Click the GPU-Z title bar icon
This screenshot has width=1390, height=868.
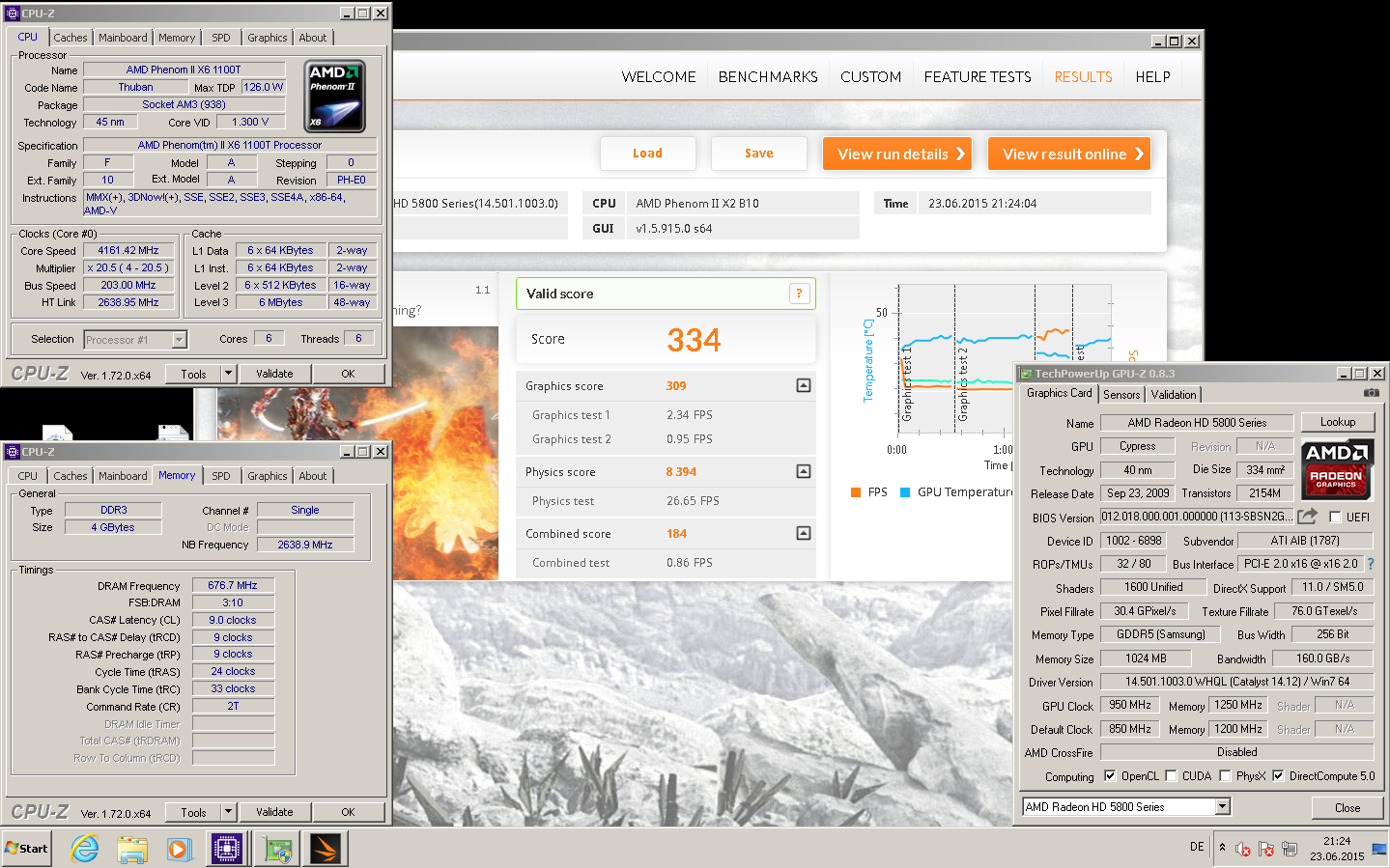pyautogui.click(x=1026, y=374)
